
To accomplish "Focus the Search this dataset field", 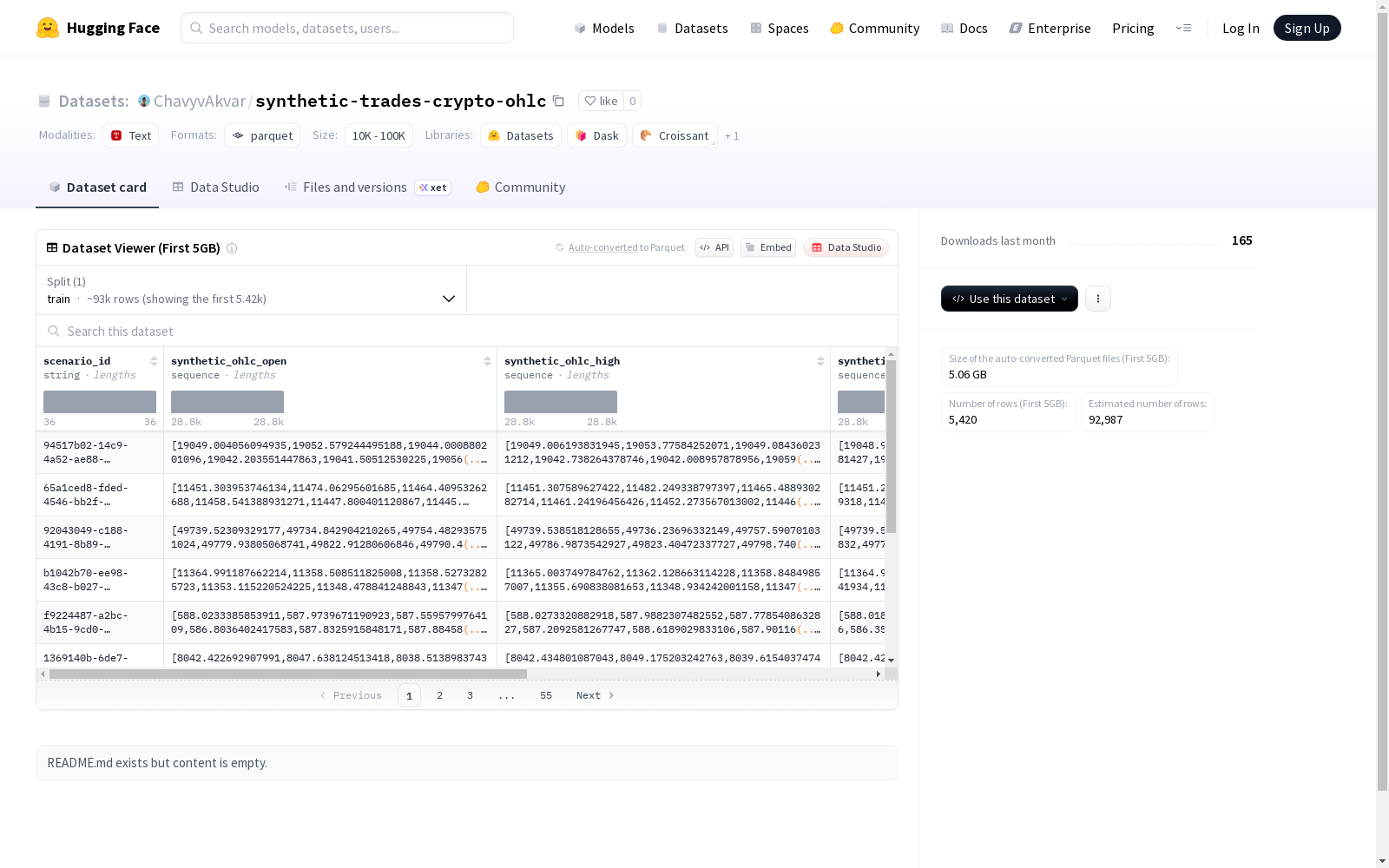I will [467, 331].
